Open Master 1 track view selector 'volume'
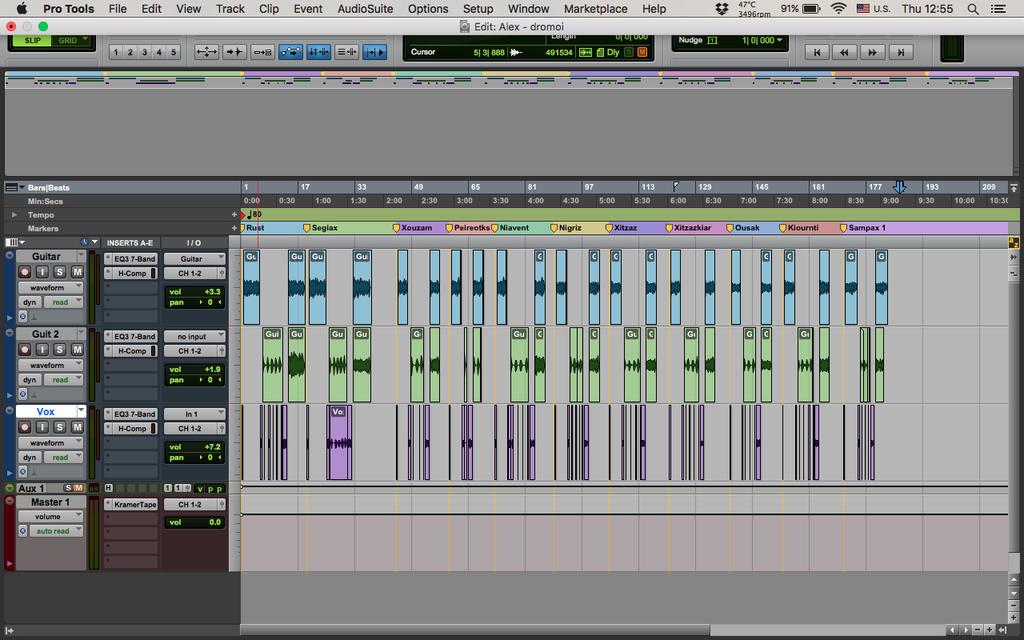 pos(50,517)
